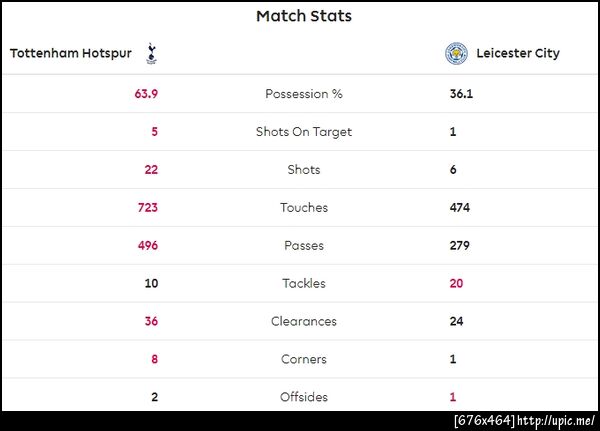
Task: Click the Tackles stat label
Action: [304, 284]
